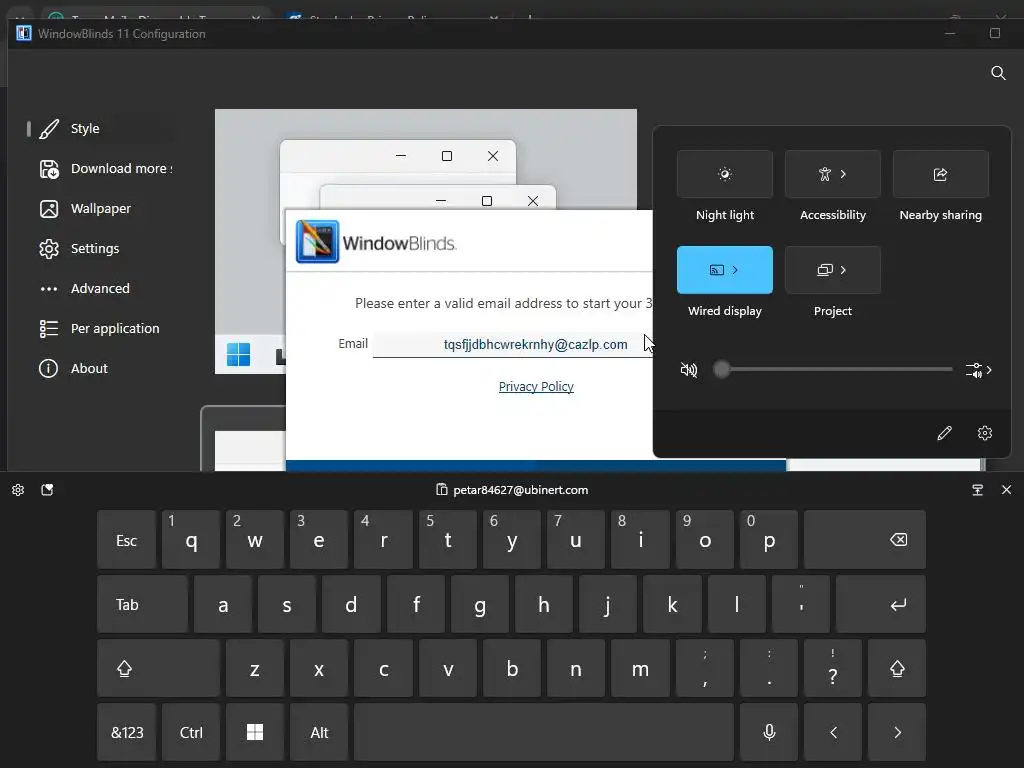Viewport: 1024px width, 768px height.
Task: Open all settings gear in quick panel
Action: 985,433
